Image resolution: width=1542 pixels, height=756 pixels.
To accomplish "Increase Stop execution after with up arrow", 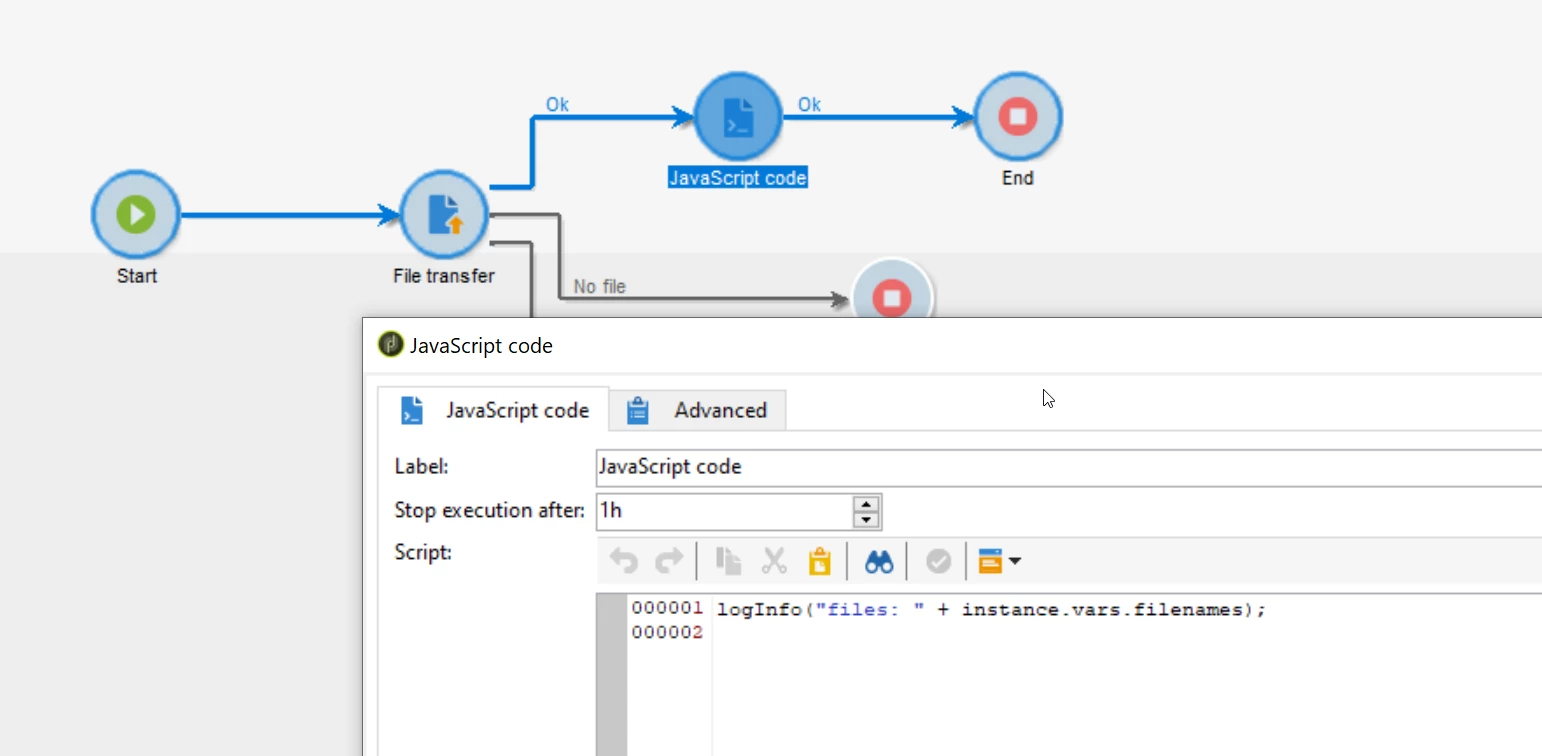I will (x=866, y=503).
